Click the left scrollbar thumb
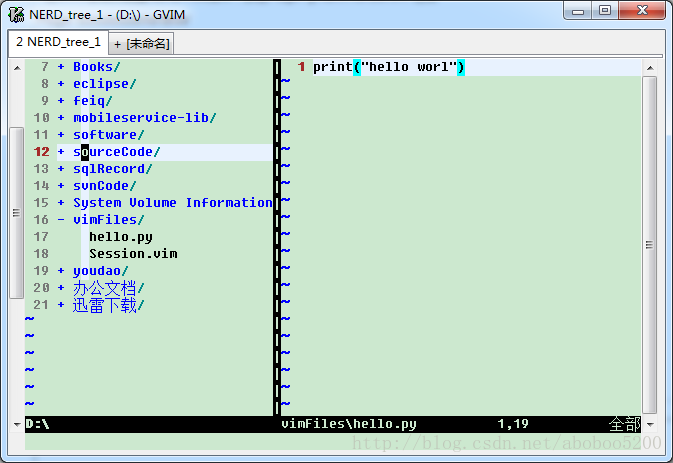This screenshot has width=673, height=463. [17, 212]
